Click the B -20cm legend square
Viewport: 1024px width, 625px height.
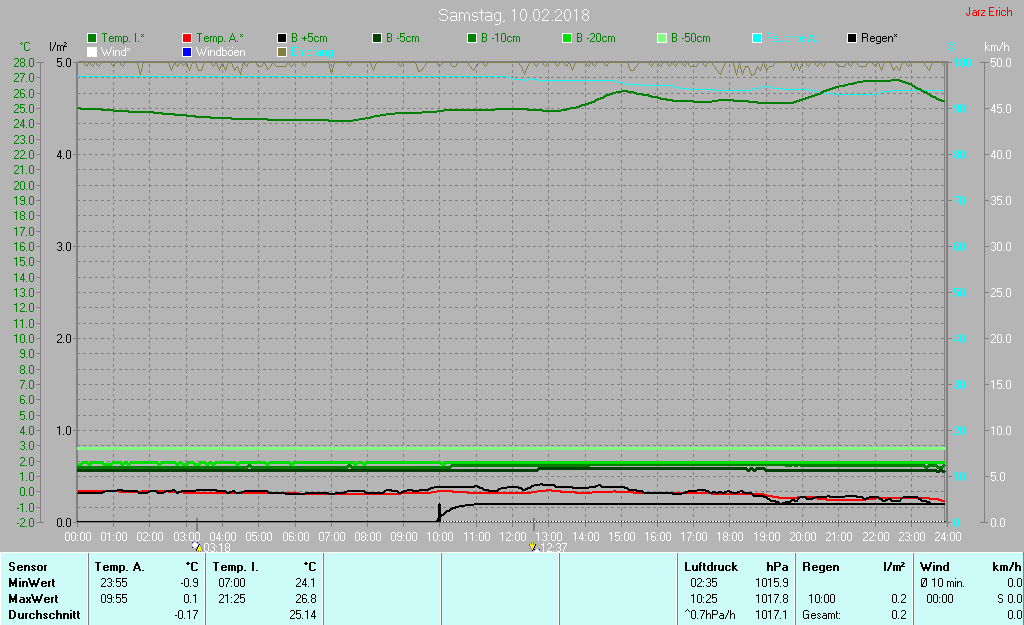[567, 38]
